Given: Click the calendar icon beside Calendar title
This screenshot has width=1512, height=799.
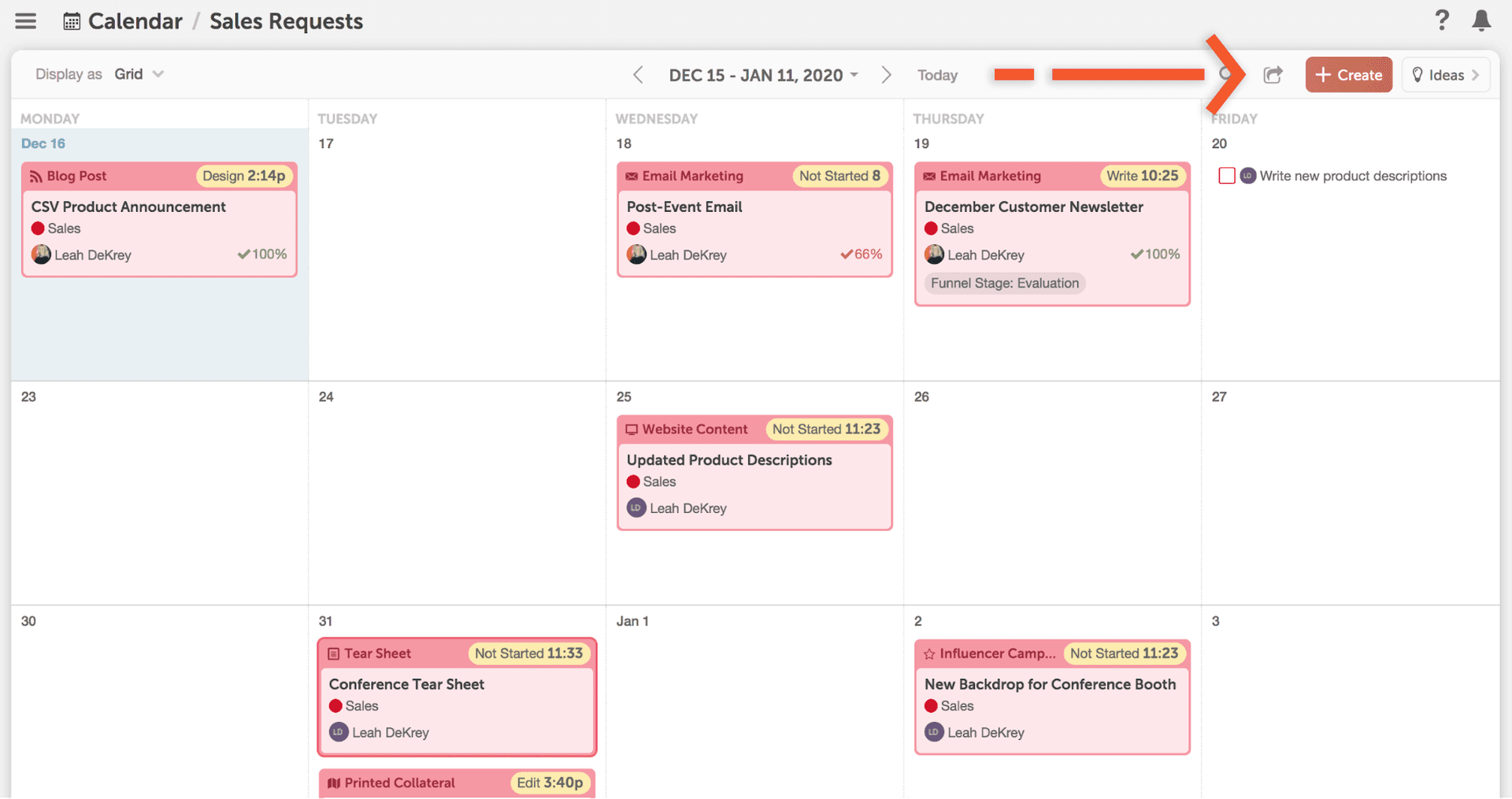Looking at the screenshot, I should (72, 21).
